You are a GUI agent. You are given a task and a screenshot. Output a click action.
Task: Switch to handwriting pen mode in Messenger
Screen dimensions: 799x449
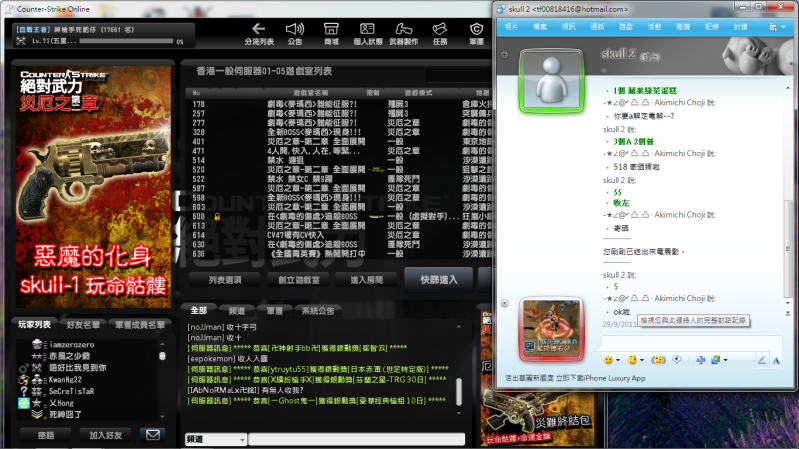(x=761, y=360)
